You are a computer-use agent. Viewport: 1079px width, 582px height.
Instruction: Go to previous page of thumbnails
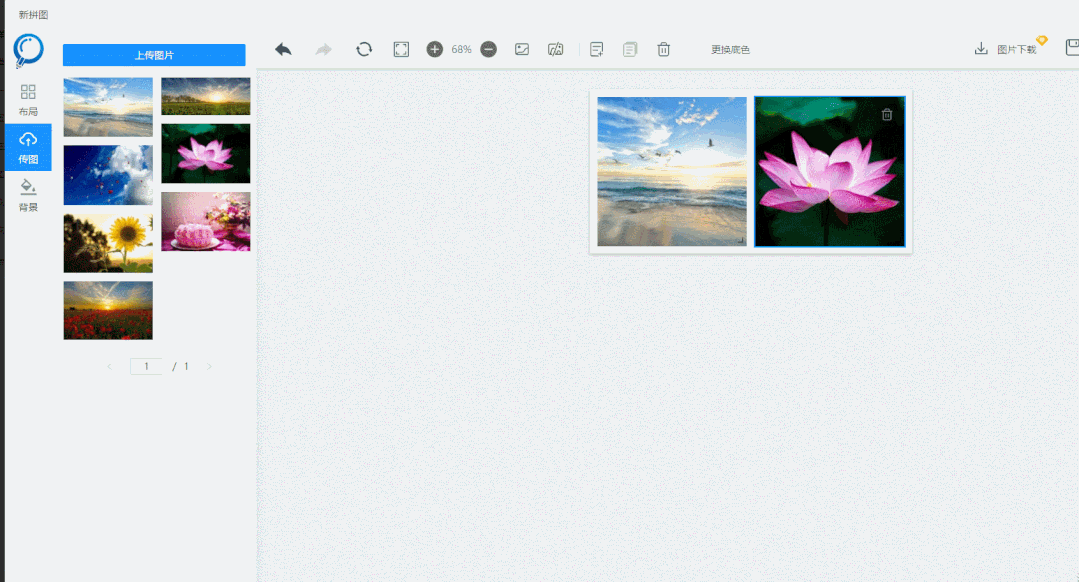(109, 367)
